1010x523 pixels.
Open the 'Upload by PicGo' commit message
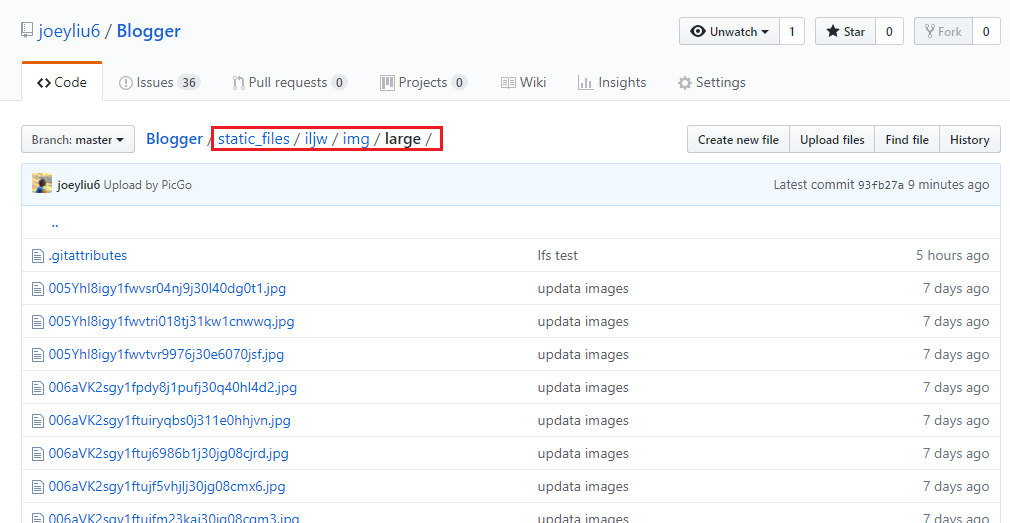148,185
